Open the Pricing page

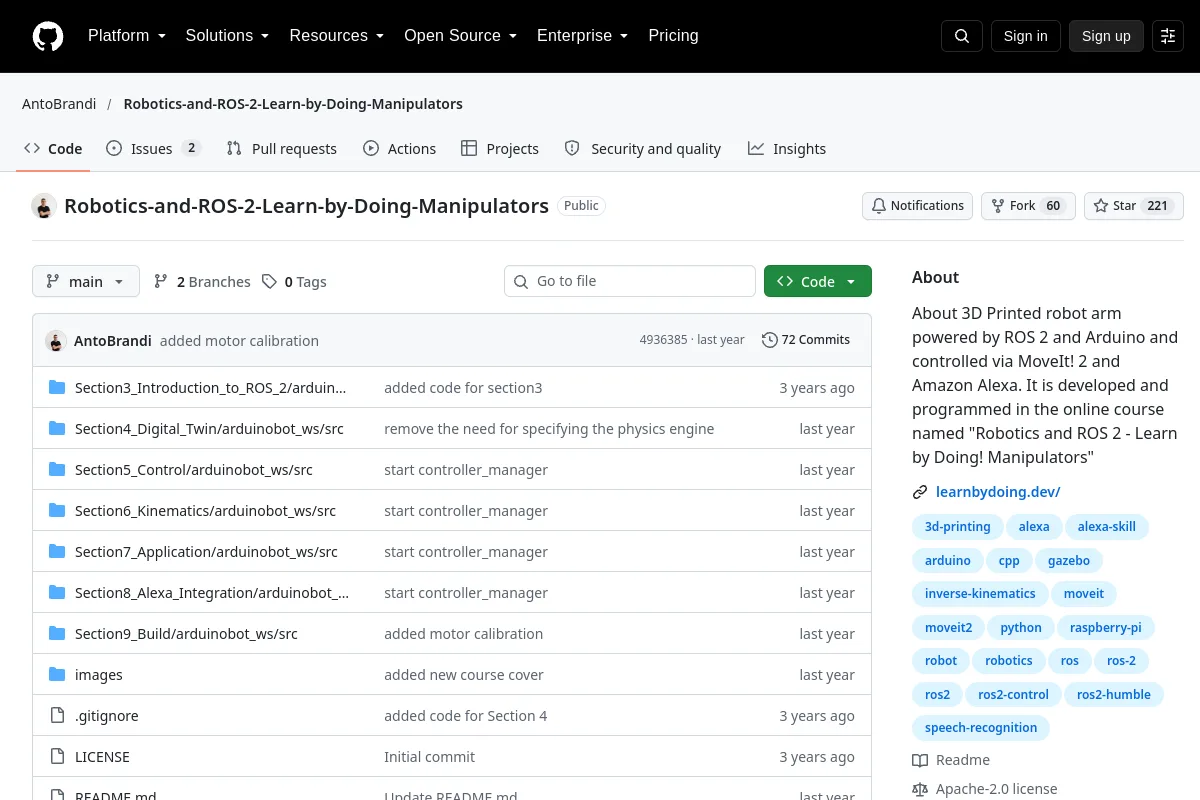click(x=673, y=36)
